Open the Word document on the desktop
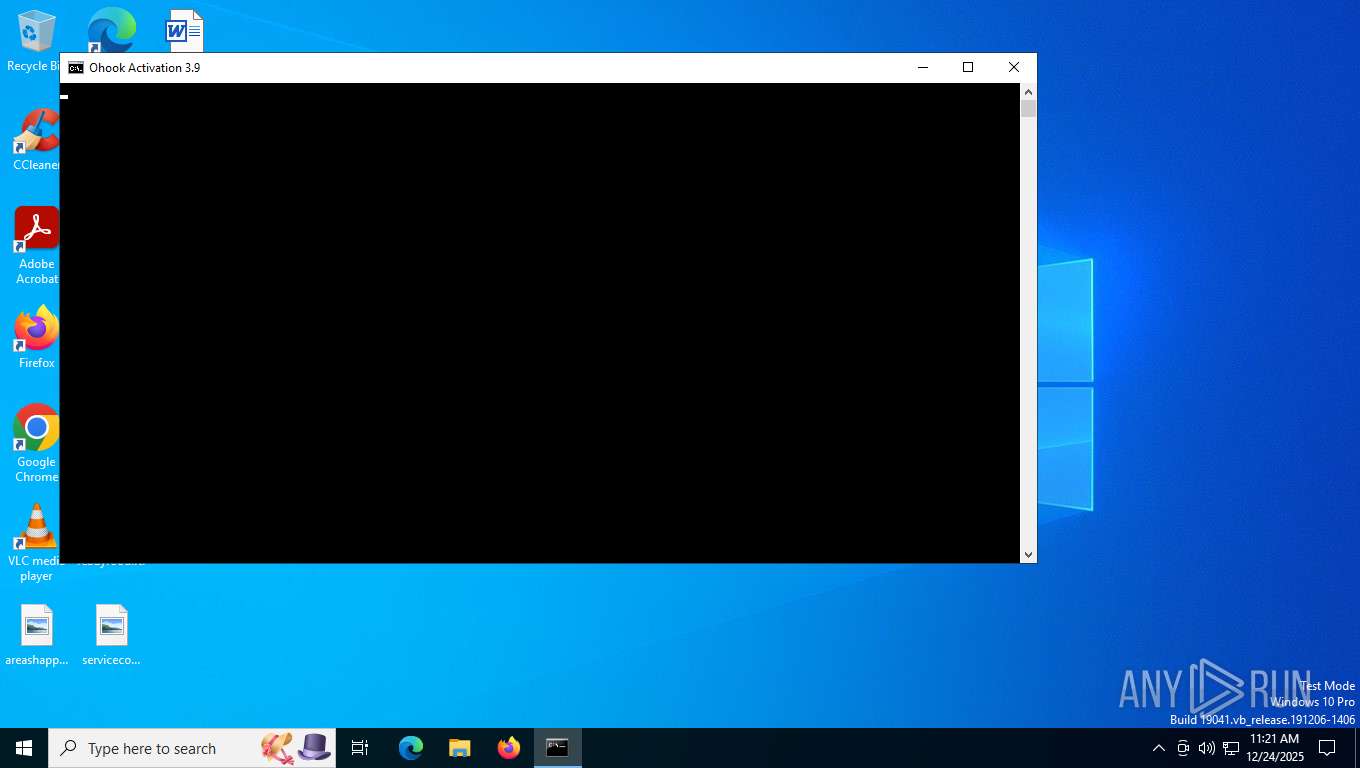This screenshot has height=768, width=1360. tap(184, 31)
